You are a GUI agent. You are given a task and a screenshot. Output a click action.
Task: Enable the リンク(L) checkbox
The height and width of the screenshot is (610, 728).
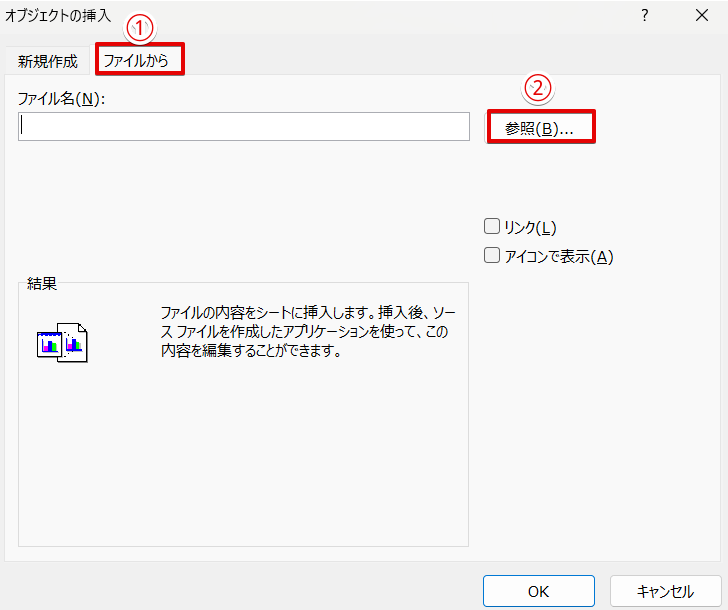(x=491, y=227)
